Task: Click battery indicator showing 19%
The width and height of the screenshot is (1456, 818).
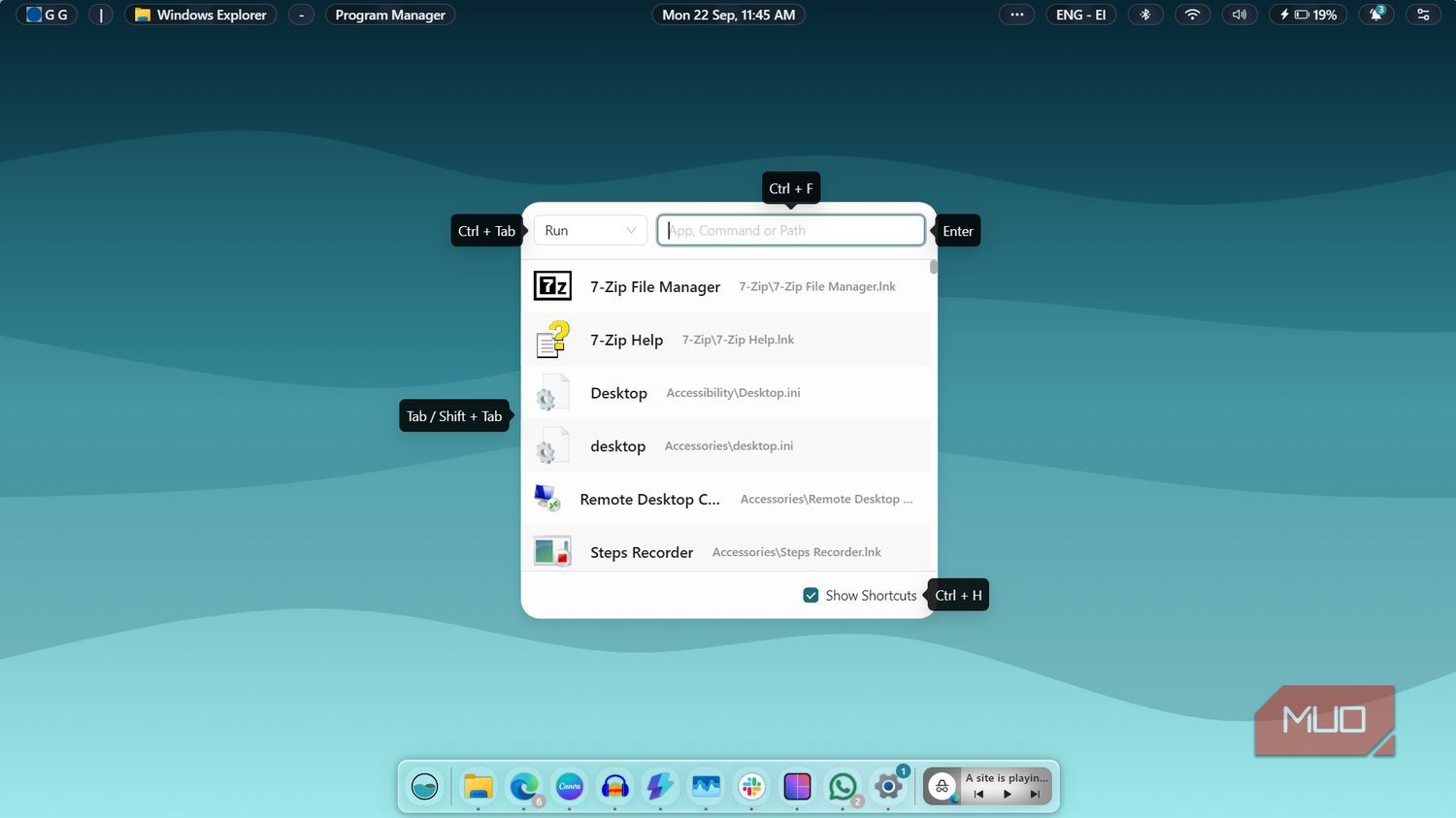Action: click(x=1308, y=15)
